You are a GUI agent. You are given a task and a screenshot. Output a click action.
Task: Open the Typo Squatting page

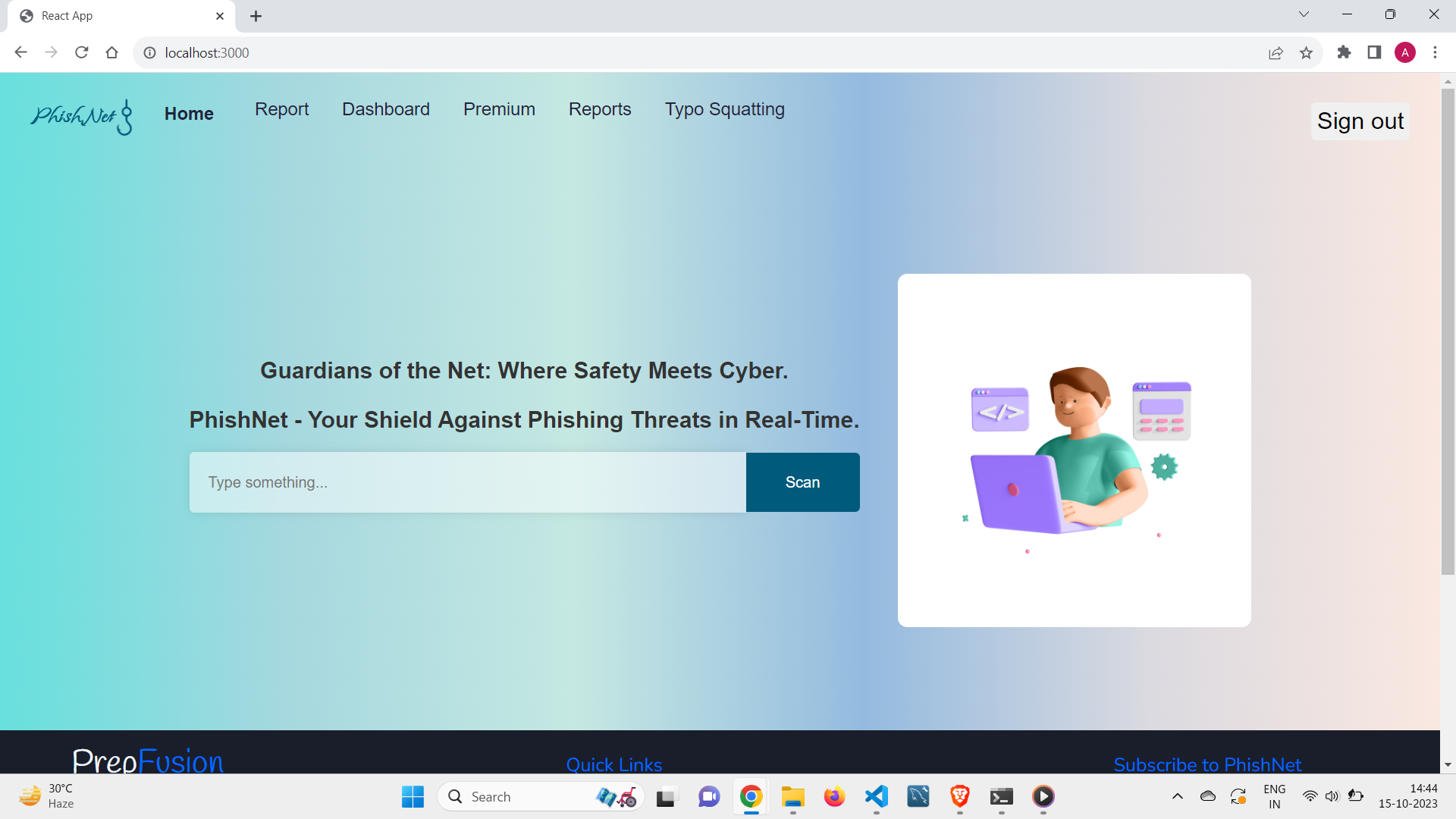tap(724, 109)
